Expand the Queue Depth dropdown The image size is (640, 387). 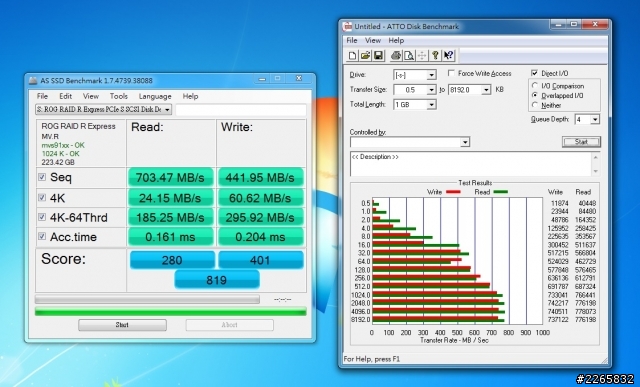[x=595, y=119]
